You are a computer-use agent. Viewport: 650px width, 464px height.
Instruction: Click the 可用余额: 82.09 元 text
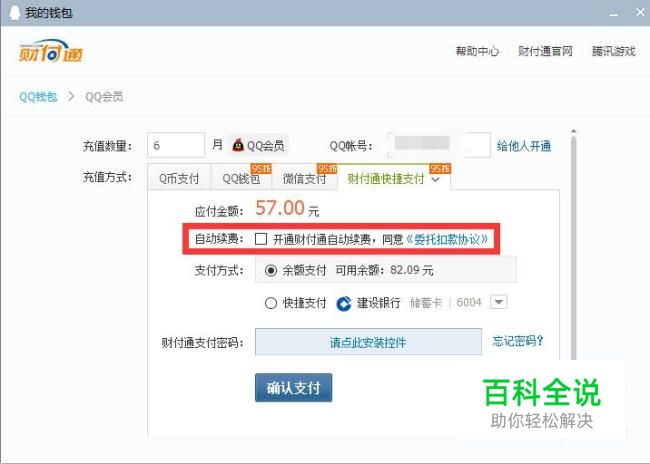point(384,271)
